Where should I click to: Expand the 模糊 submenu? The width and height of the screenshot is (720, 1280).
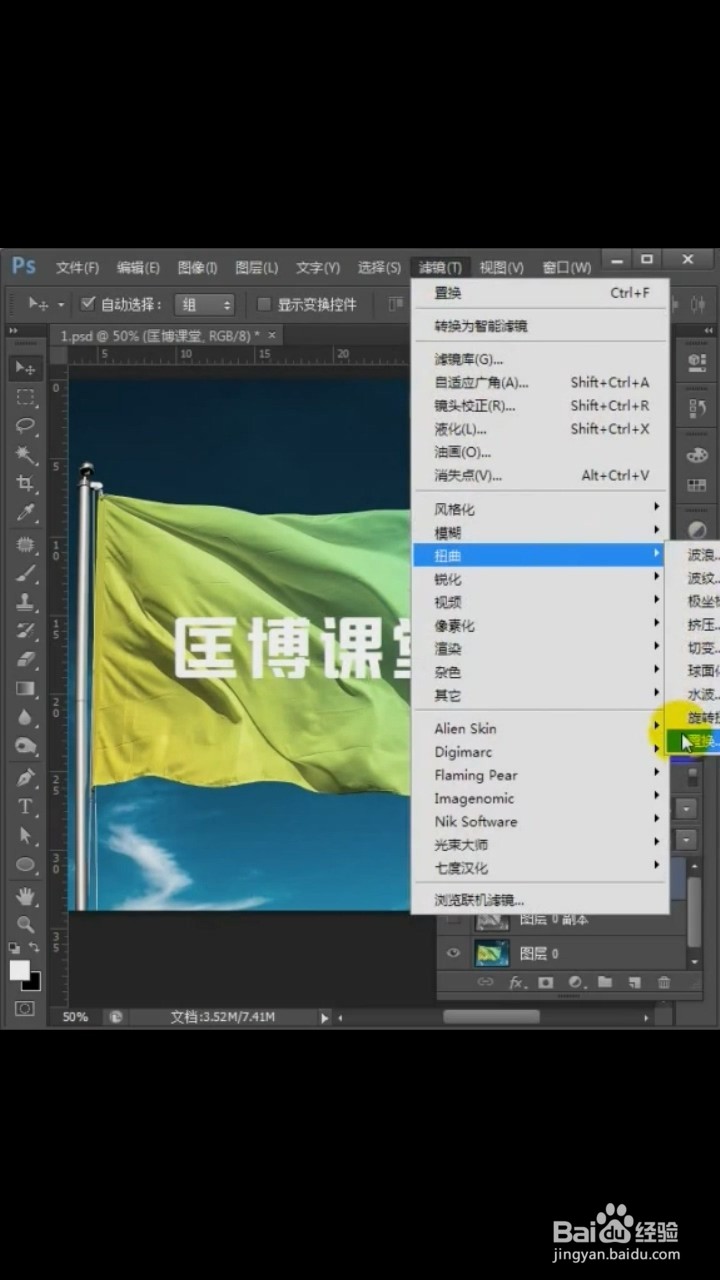541,532
